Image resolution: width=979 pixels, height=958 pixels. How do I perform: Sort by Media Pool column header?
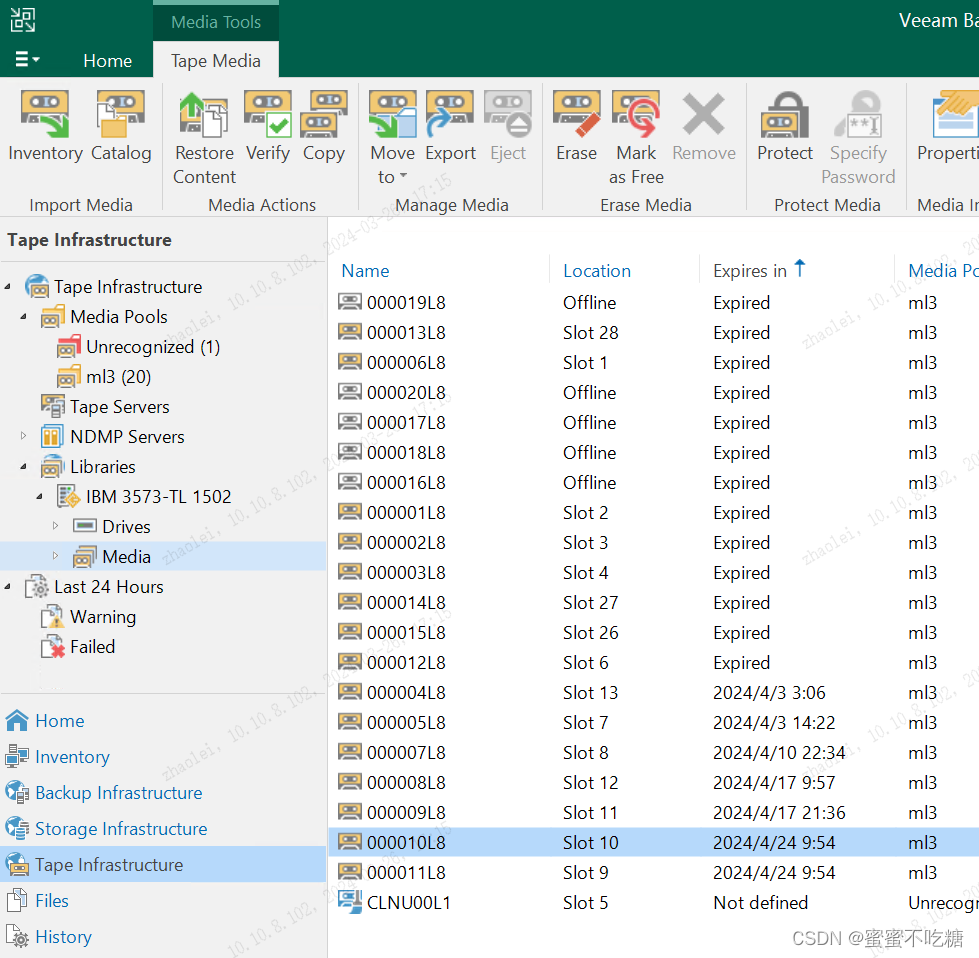[943, 270]
